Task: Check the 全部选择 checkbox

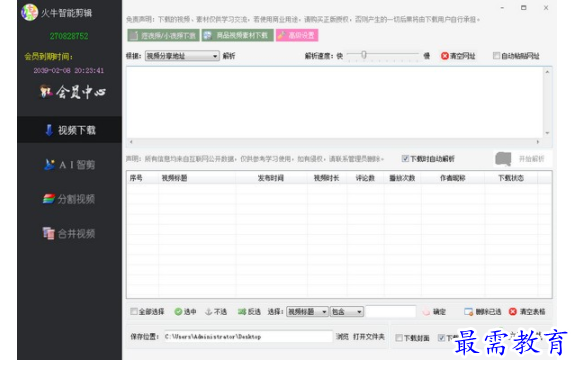Action: pyautogui.click(x=134, y=312)
